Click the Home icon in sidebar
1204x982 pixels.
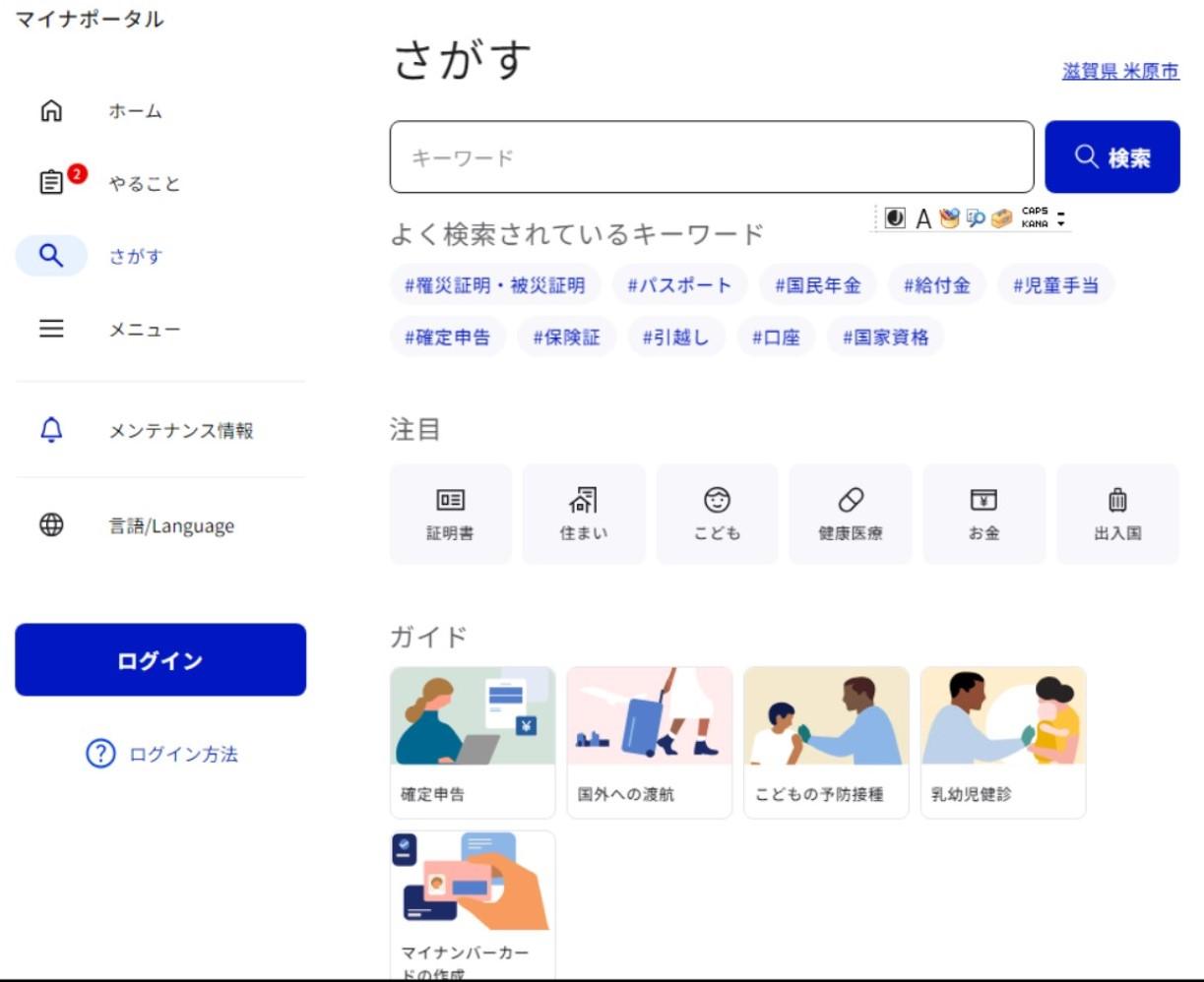(x=51, y=111)
